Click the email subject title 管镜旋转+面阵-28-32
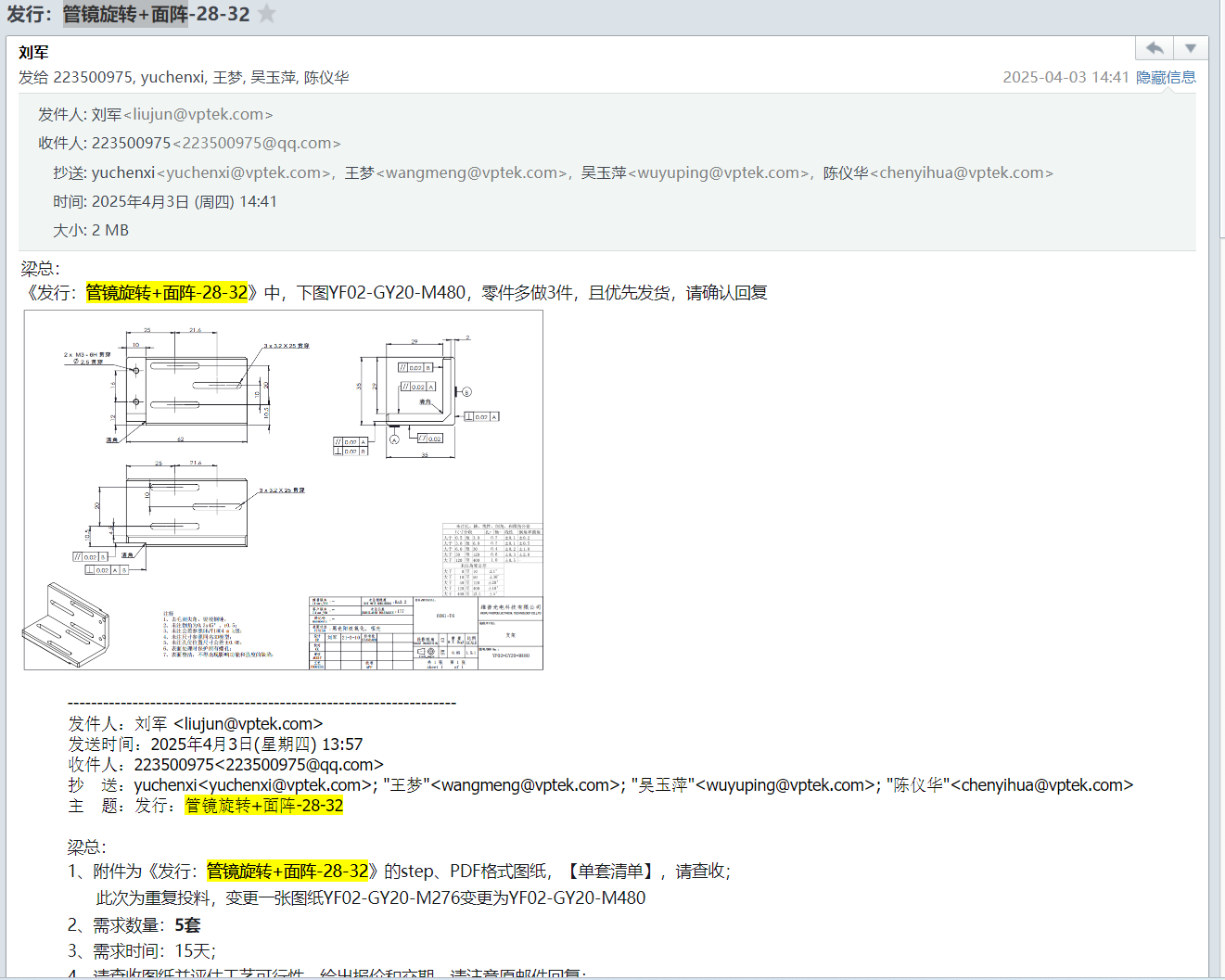The width and height of the screenshot is (1225, 980). point(157,14)
